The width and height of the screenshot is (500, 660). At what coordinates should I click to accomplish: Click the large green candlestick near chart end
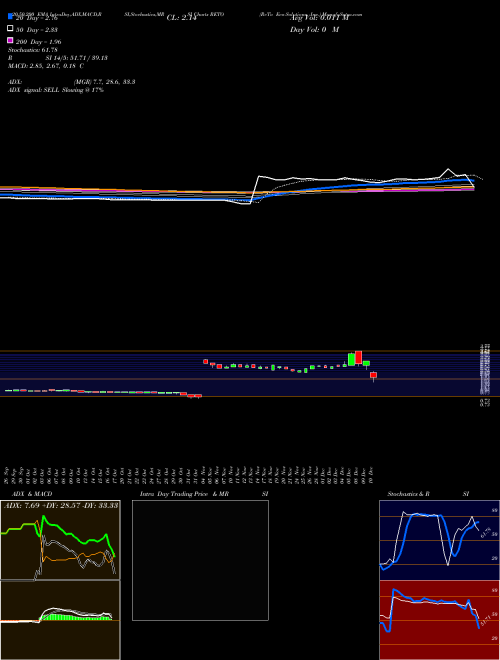pyautogui.click(x=351, y=359)
